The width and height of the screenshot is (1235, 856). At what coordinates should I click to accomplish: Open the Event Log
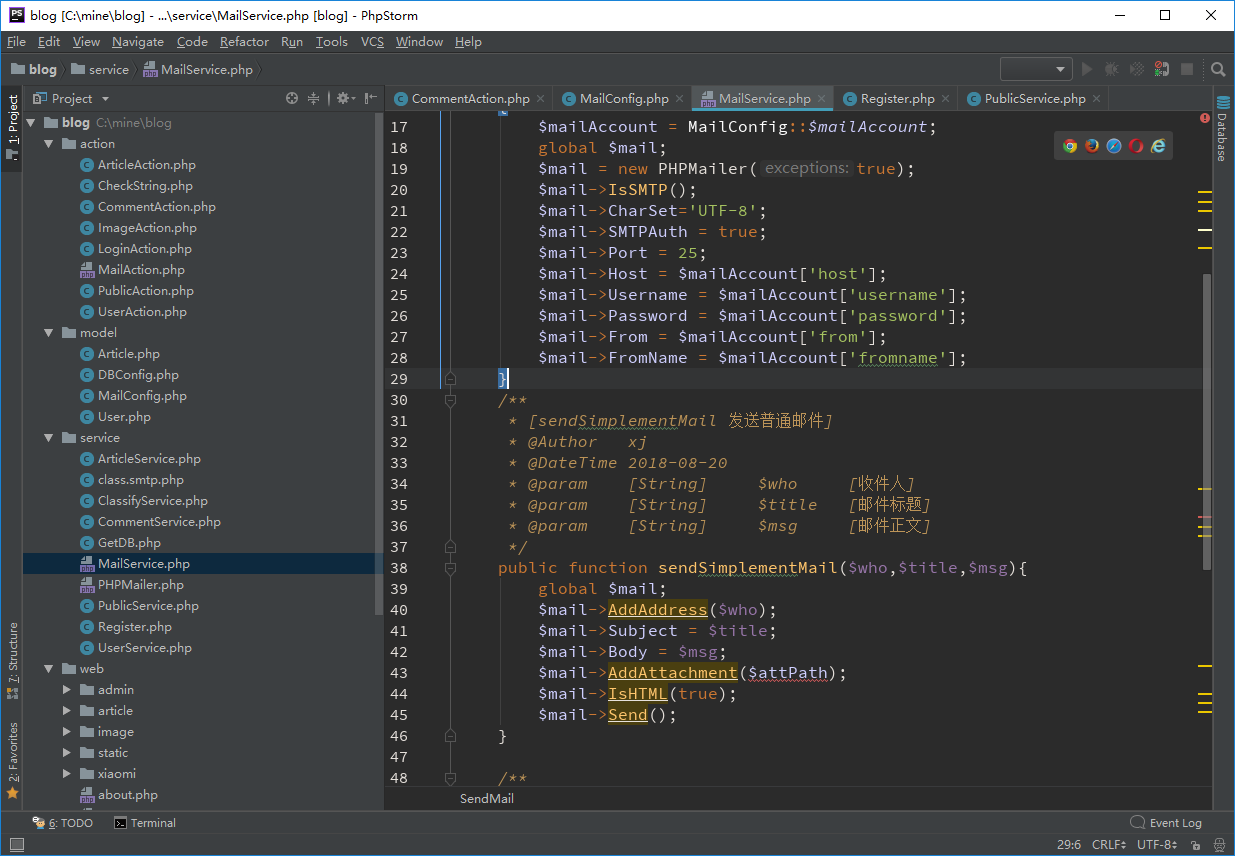[x=1166, y=823]
